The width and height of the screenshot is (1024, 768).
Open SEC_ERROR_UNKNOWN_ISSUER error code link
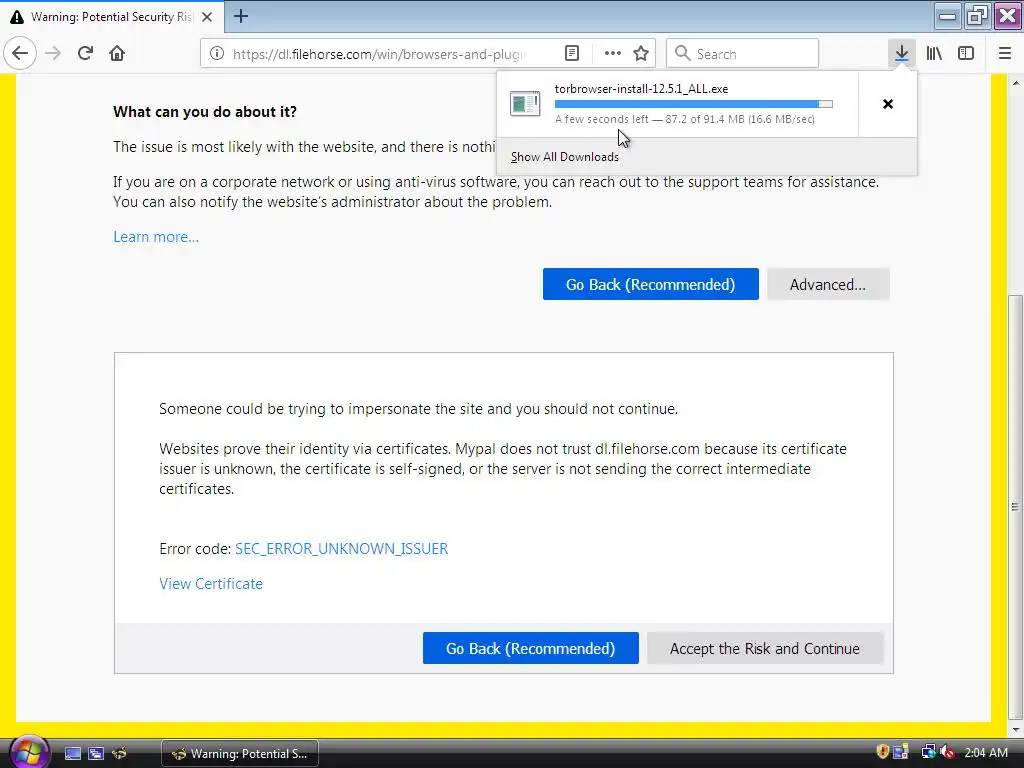click(342, 549)
